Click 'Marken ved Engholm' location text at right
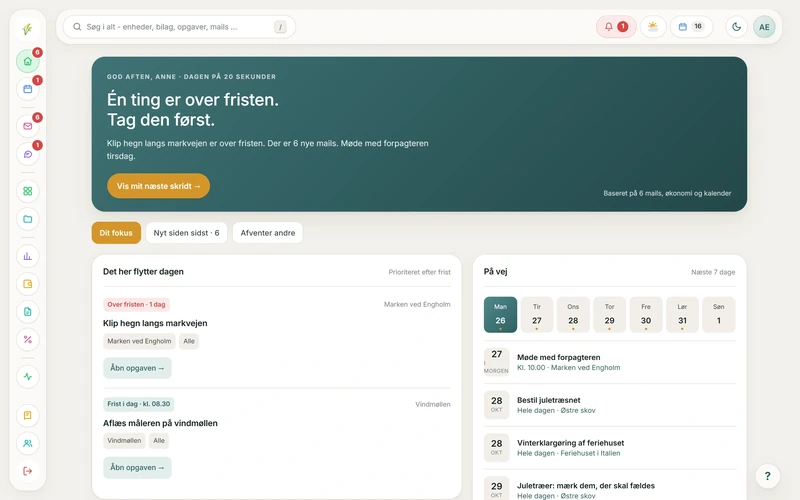 pos(417,305)
